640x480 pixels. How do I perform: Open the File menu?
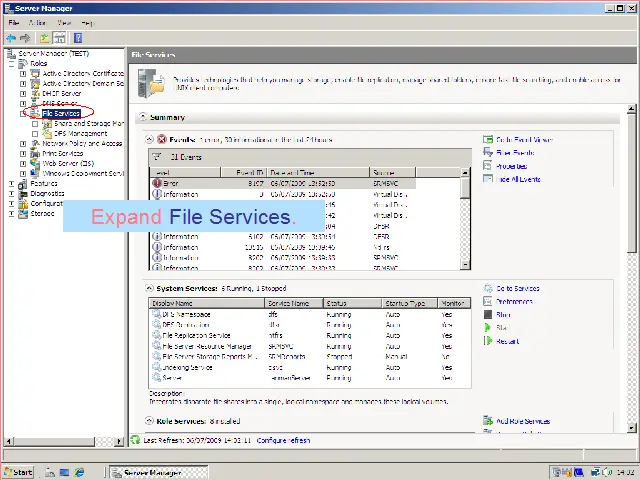pyautogui.click(x=13, y=23)
